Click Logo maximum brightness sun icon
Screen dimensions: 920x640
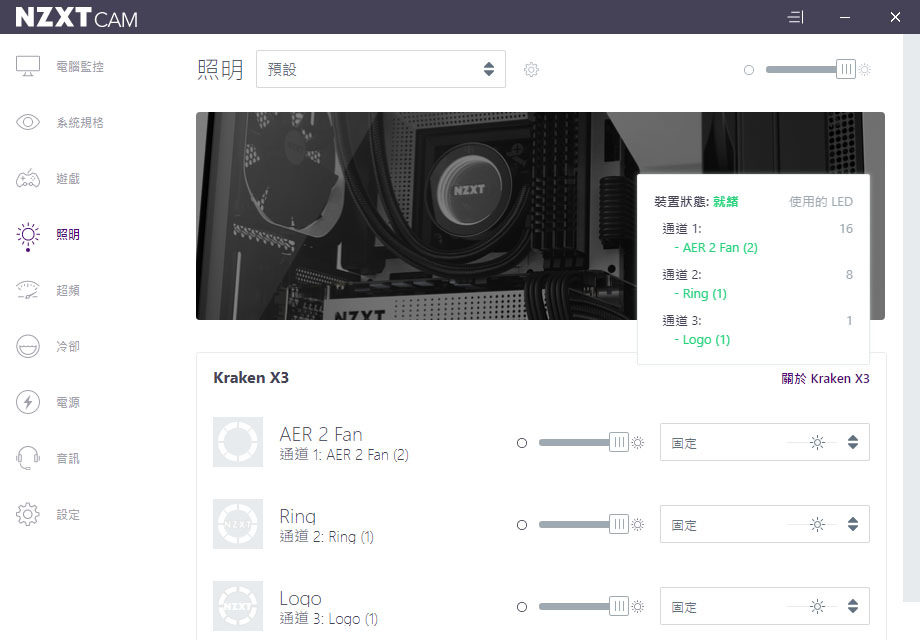coord(638,607)
